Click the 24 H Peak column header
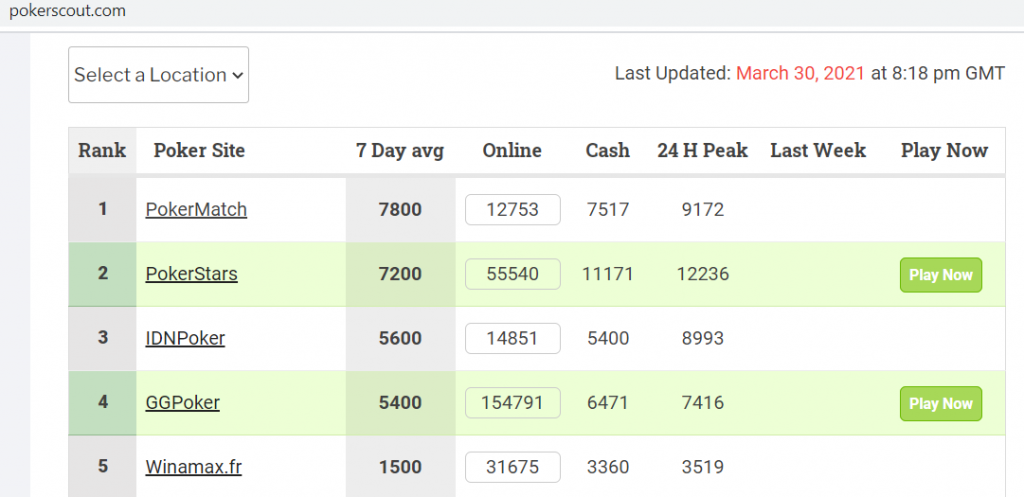1024x497 pixels. (x=702, y=151)
